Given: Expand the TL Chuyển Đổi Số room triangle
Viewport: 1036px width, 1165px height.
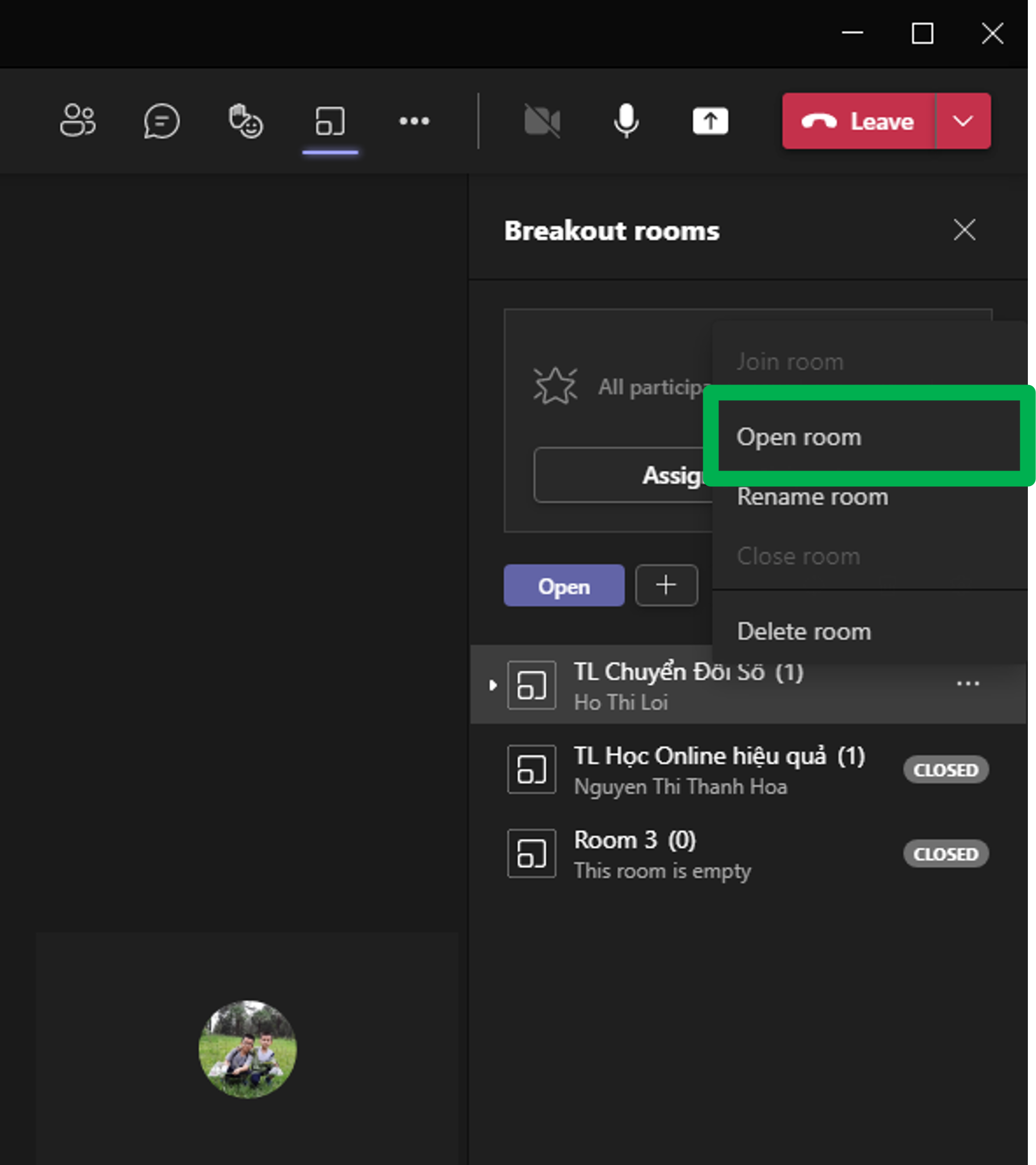Looking at the screenshot, I should coord(493,685).
